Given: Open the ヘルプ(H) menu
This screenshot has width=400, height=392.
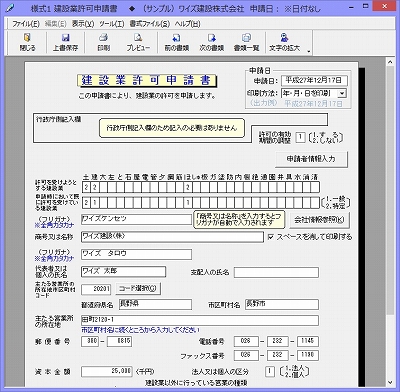Looking at the screenshot, I should (x=187, y=24).
